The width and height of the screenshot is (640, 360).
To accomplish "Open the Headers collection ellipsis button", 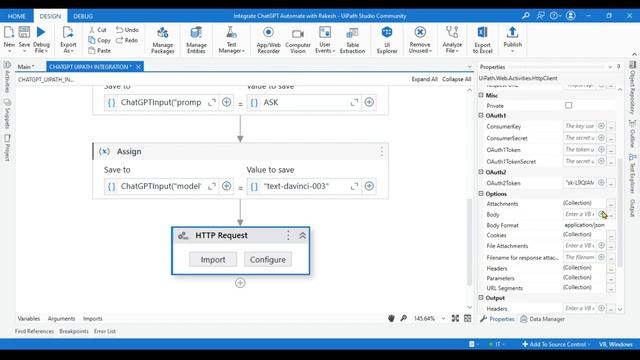I will [x=611, y=269].
